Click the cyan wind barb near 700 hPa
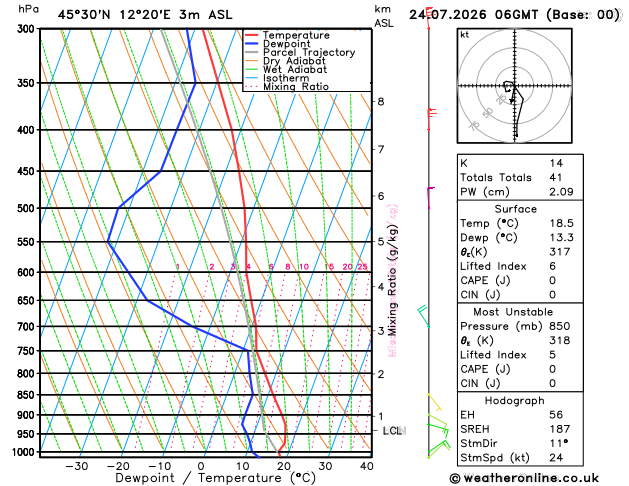This screenshot has width=629, height=486. pyautogui.click(x=423, y=316)
